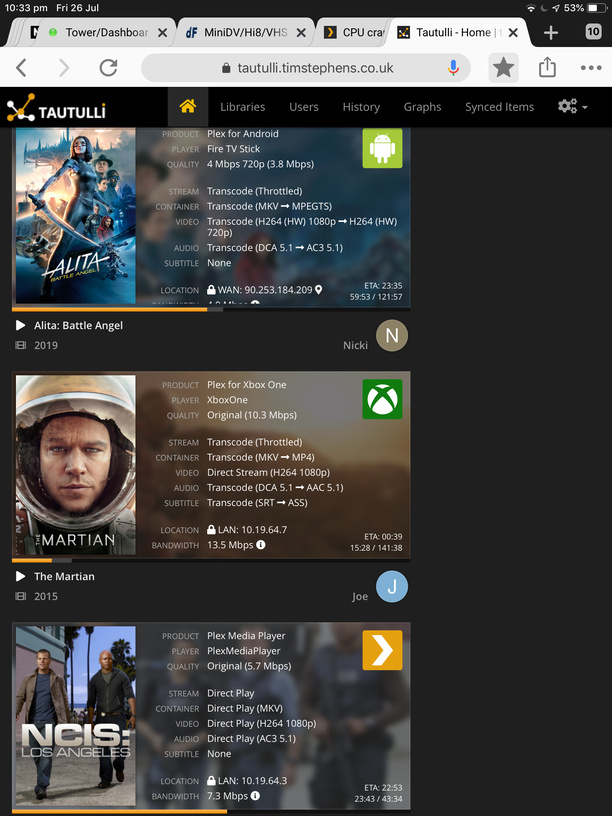Screen dimensions: 612x816
Task: Click the info icon beside 13.5 Mbps bandwidth
Action: tap(261, 544)
